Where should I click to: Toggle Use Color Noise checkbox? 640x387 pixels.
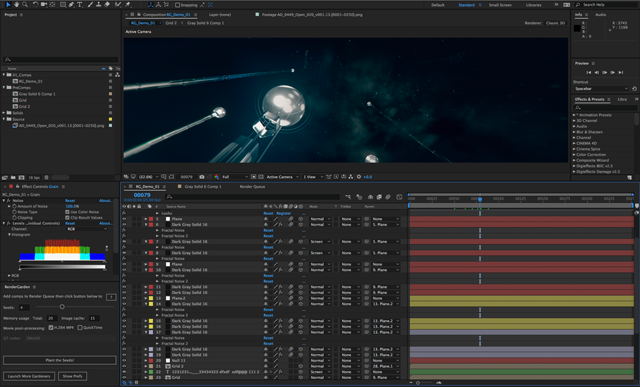point(67,212)
